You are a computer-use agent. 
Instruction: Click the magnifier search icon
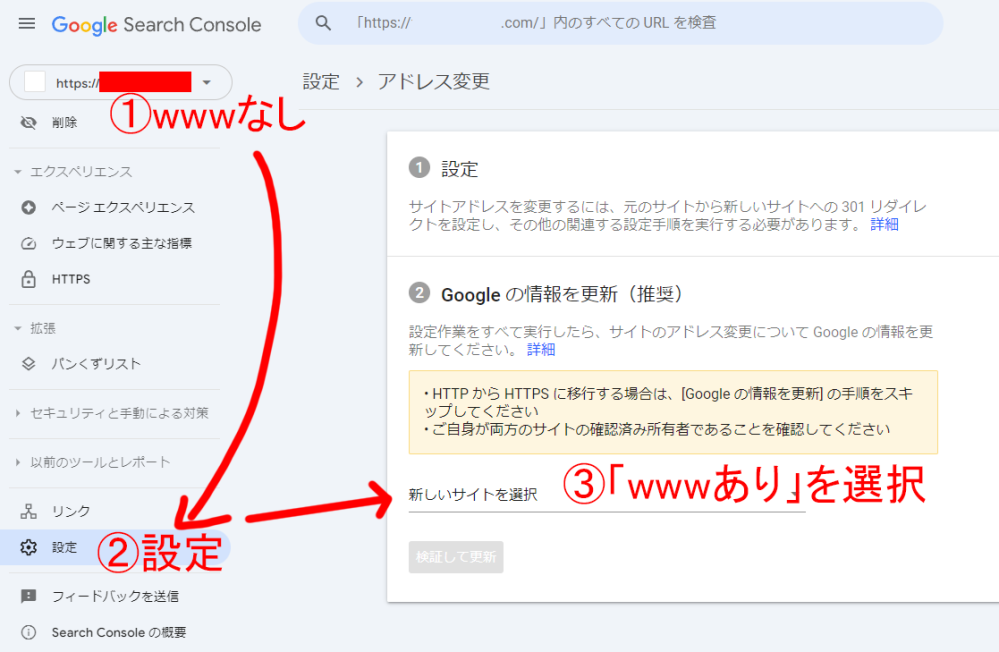pyautogui.click(x=324, y=24)
